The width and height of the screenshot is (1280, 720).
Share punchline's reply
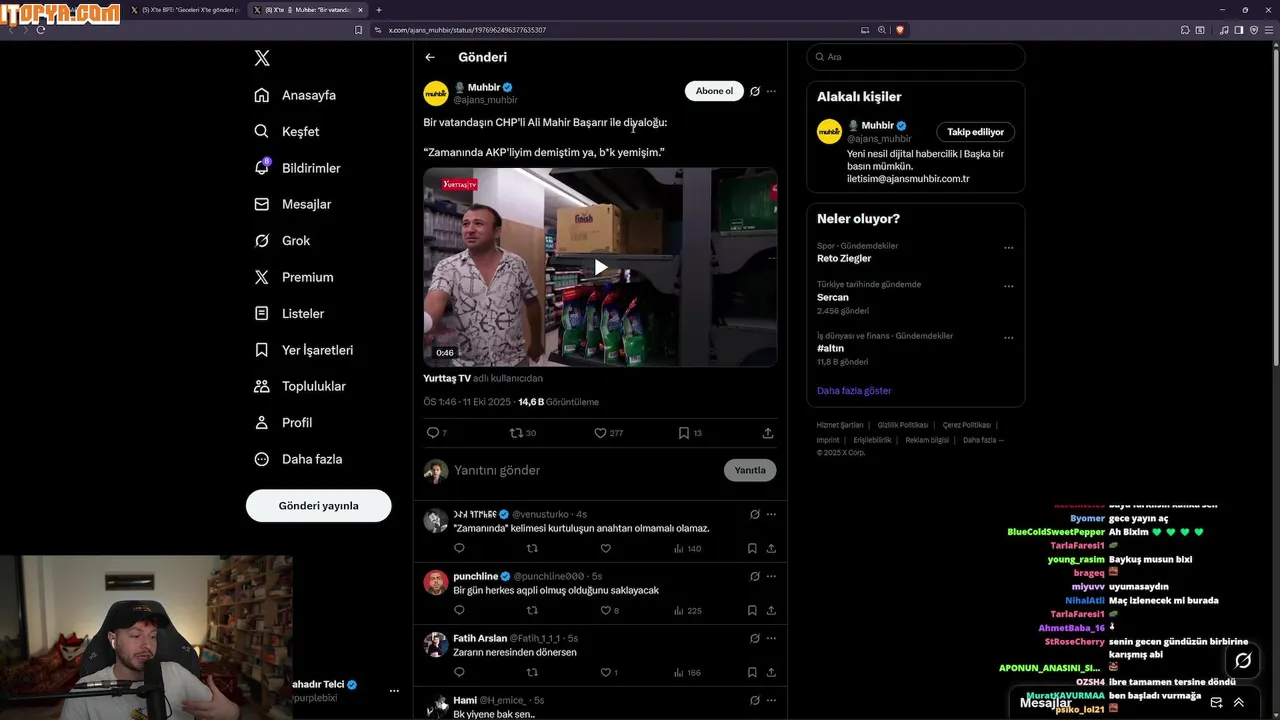pyautogui.click(x=771, y=610)
